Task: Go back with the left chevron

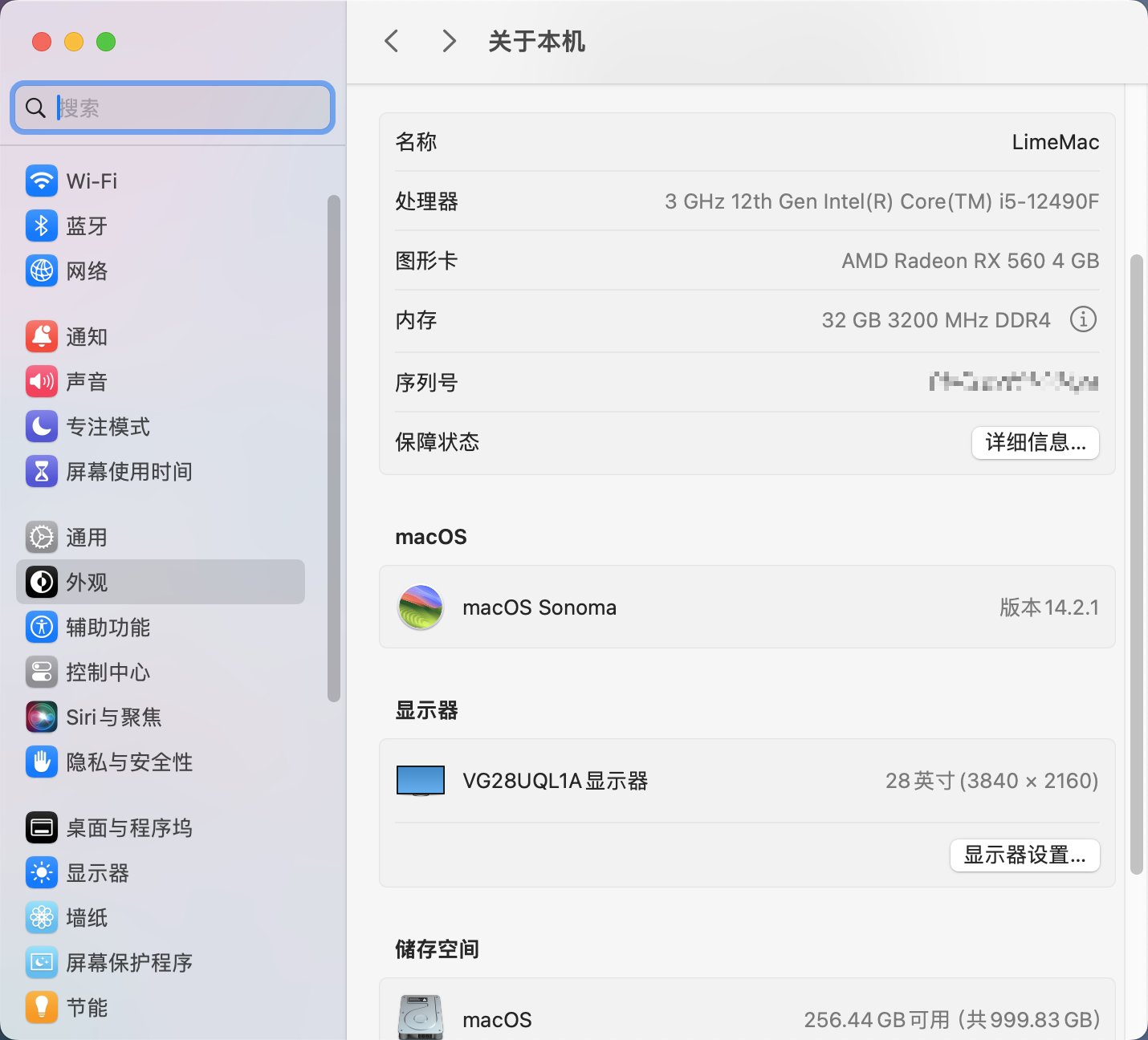Action: (392, 41)
